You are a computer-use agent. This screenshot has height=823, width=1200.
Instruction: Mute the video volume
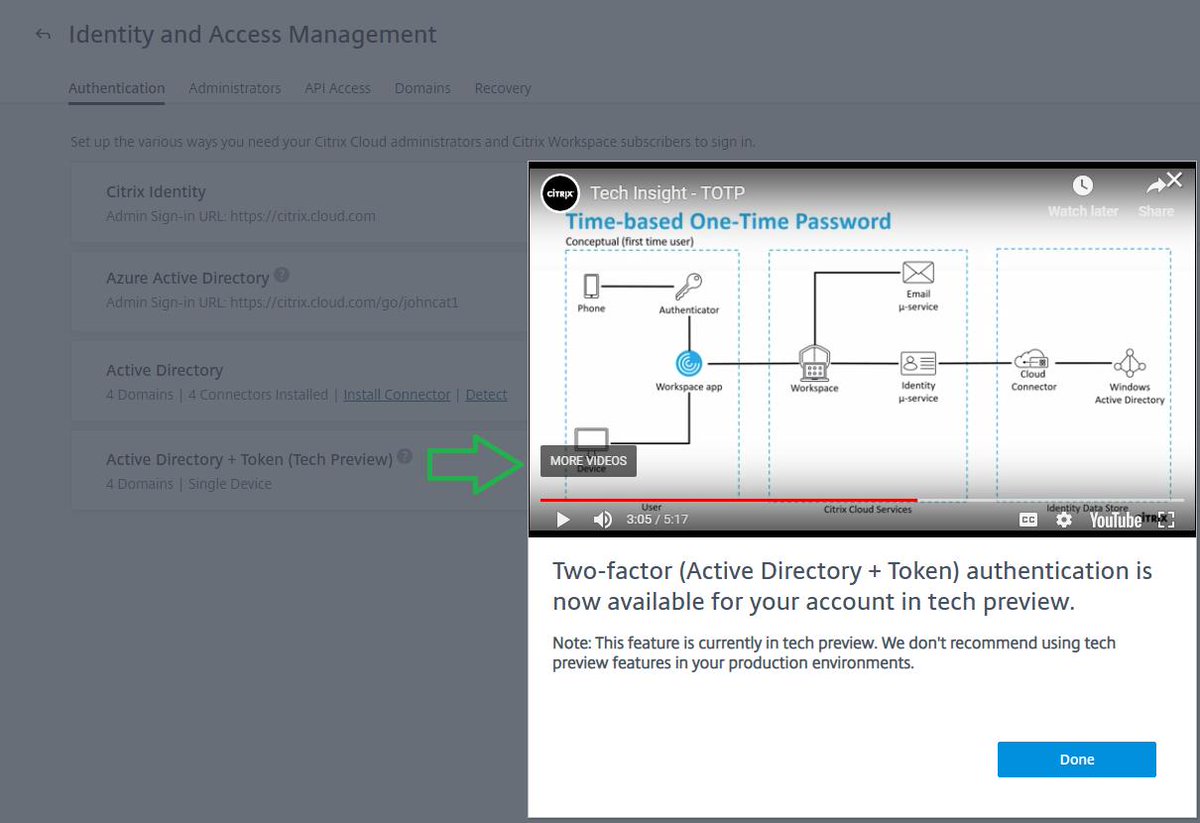point(603,520)
